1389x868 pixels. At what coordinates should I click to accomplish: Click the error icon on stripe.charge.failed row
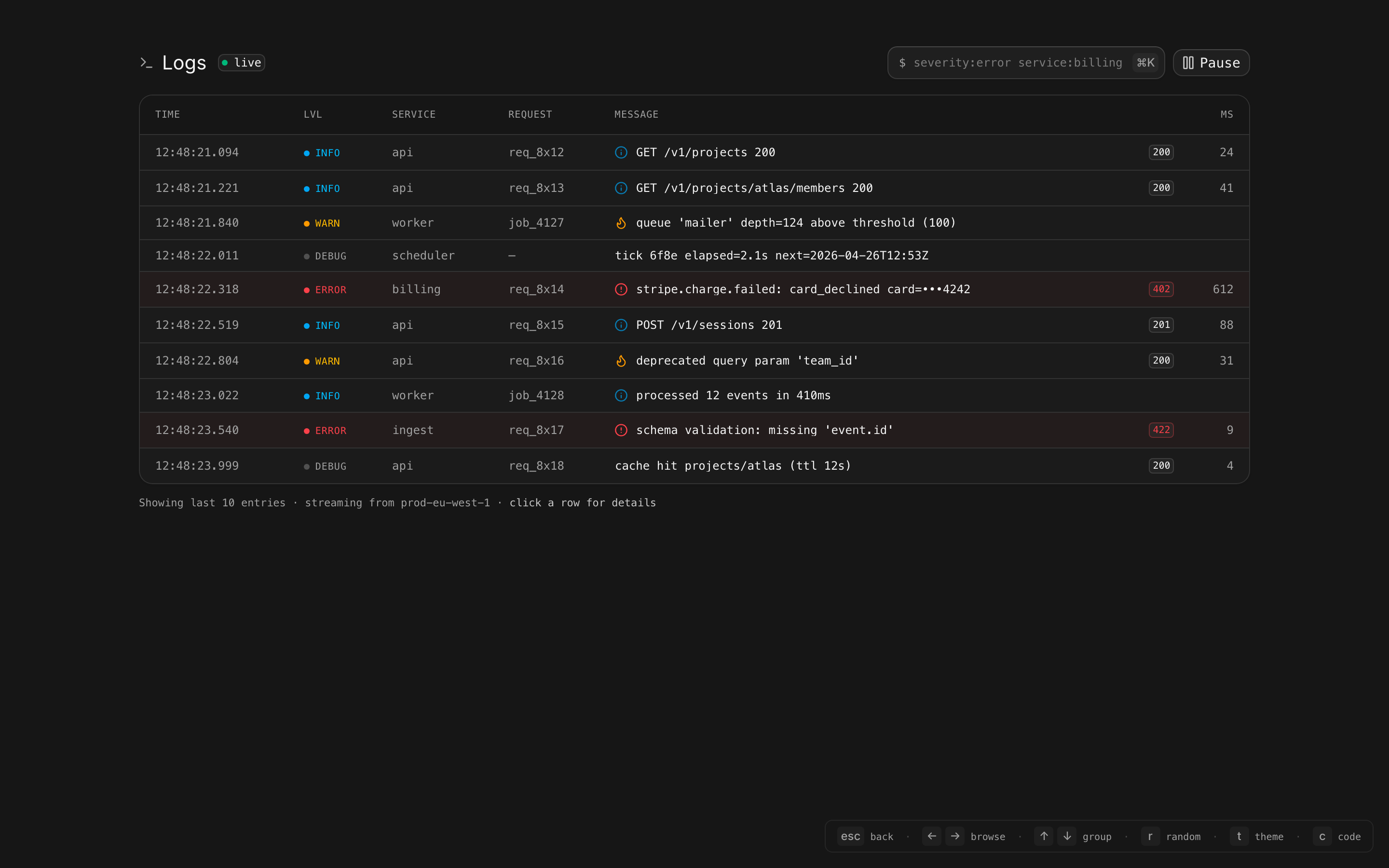coord(621,289)
